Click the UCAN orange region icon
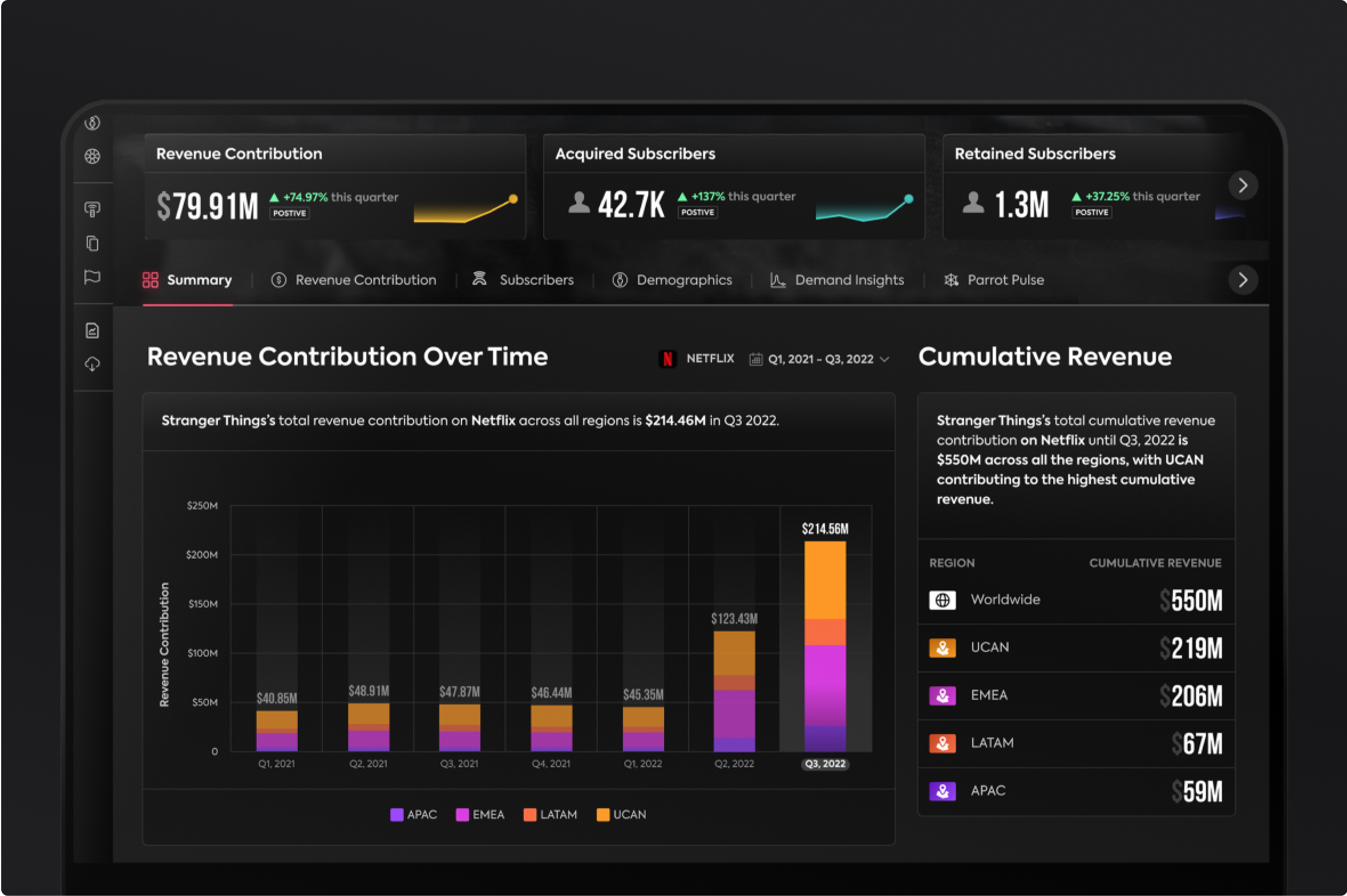Screen dimensions: 1347x896 pos(943,648)
